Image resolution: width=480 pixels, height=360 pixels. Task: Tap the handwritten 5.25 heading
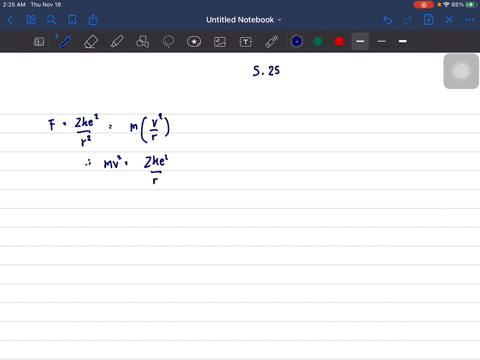[x=266, y=71]
